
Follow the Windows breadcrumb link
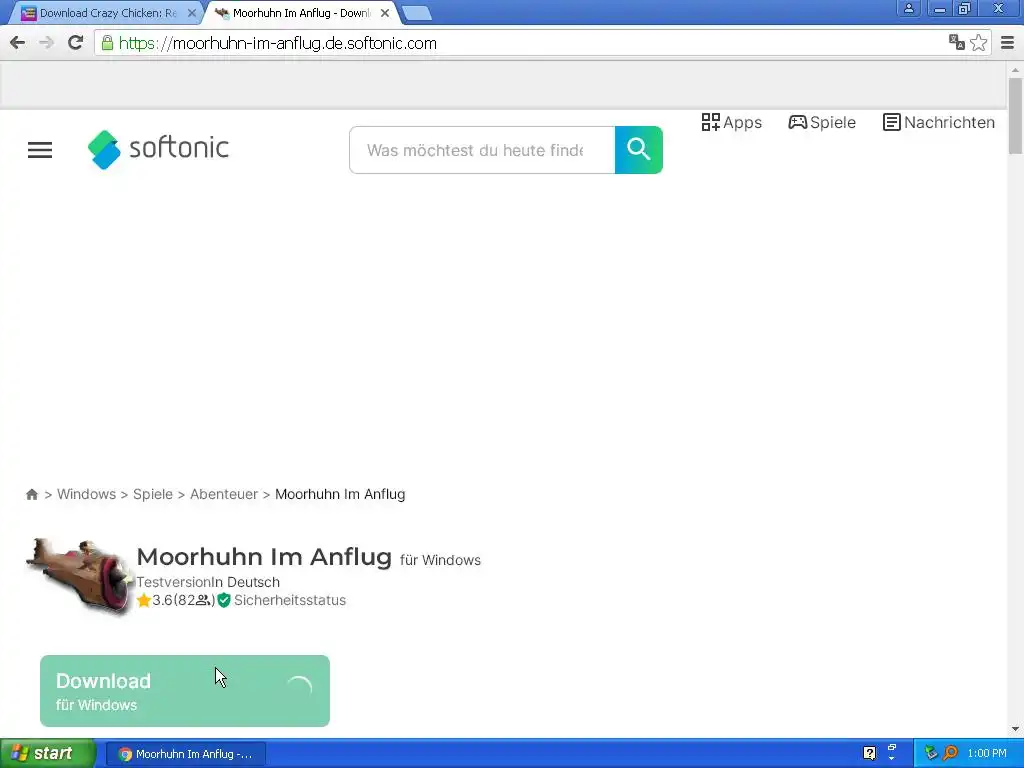point(86,494)
